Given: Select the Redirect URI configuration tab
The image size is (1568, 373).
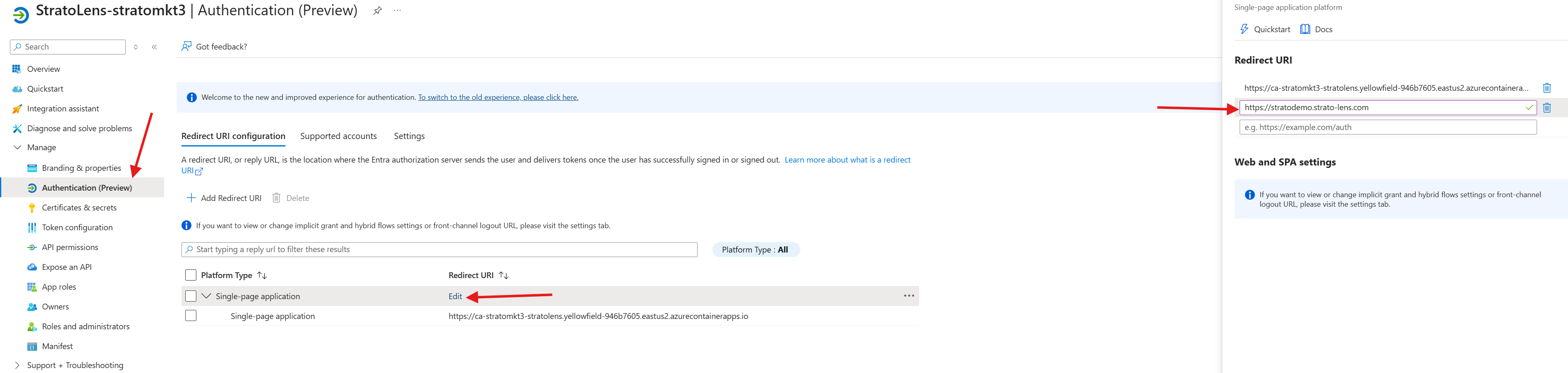Looking at the screenshot, I should point(233,136).
